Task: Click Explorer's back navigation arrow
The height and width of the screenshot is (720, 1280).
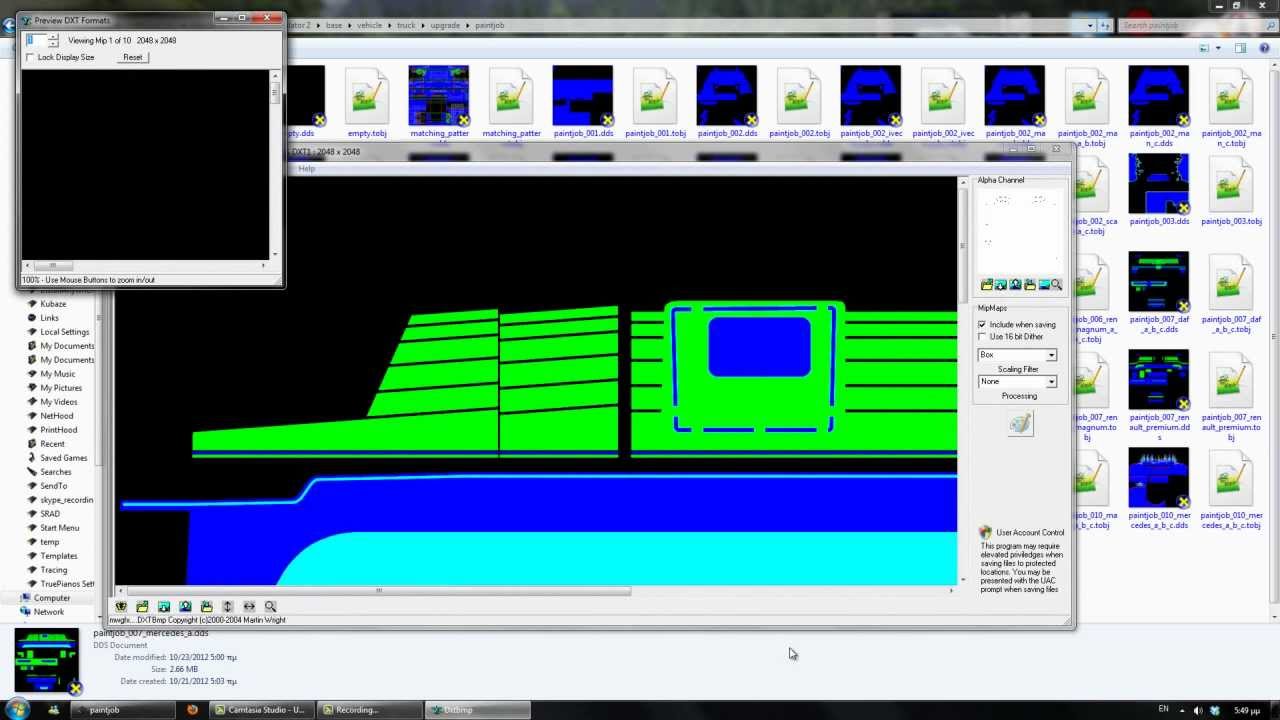Action: (x=9, y=25)
